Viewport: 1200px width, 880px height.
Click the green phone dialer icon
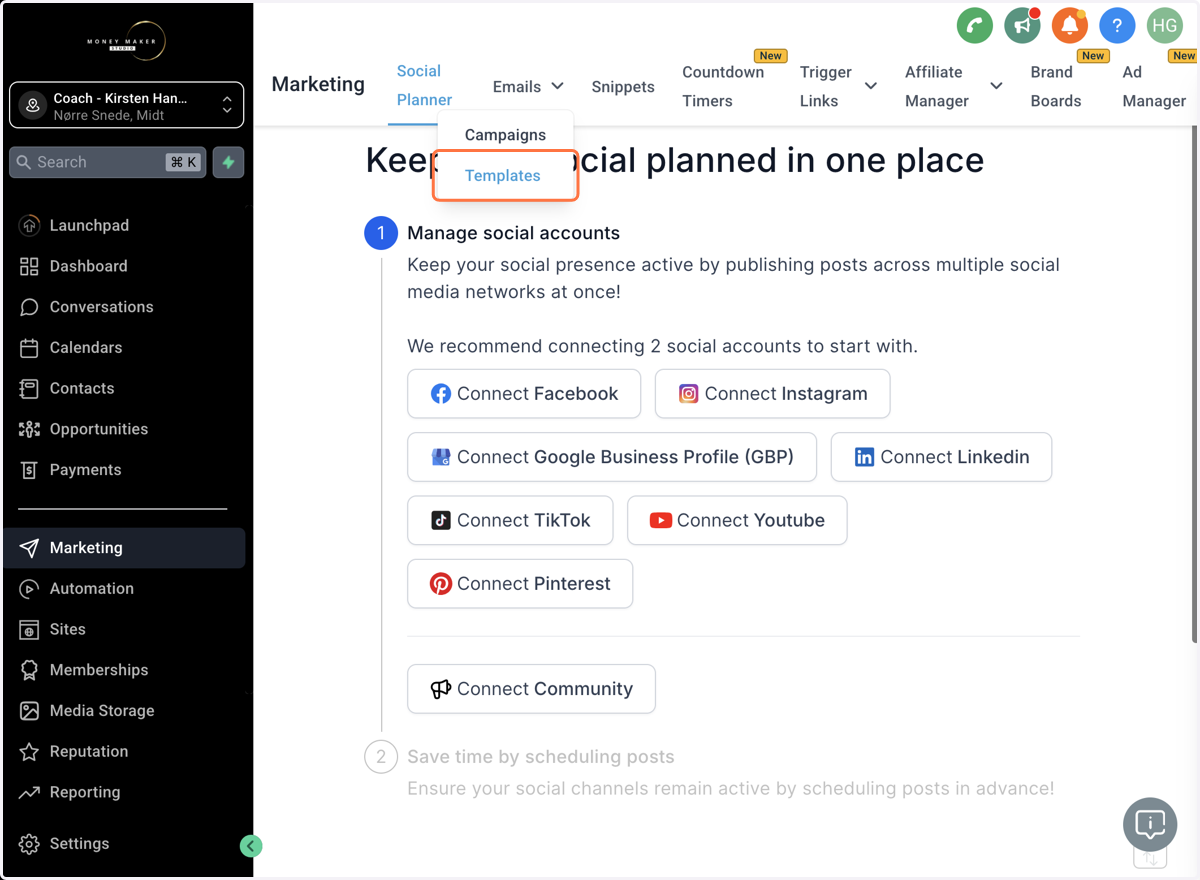coord(974,26)
